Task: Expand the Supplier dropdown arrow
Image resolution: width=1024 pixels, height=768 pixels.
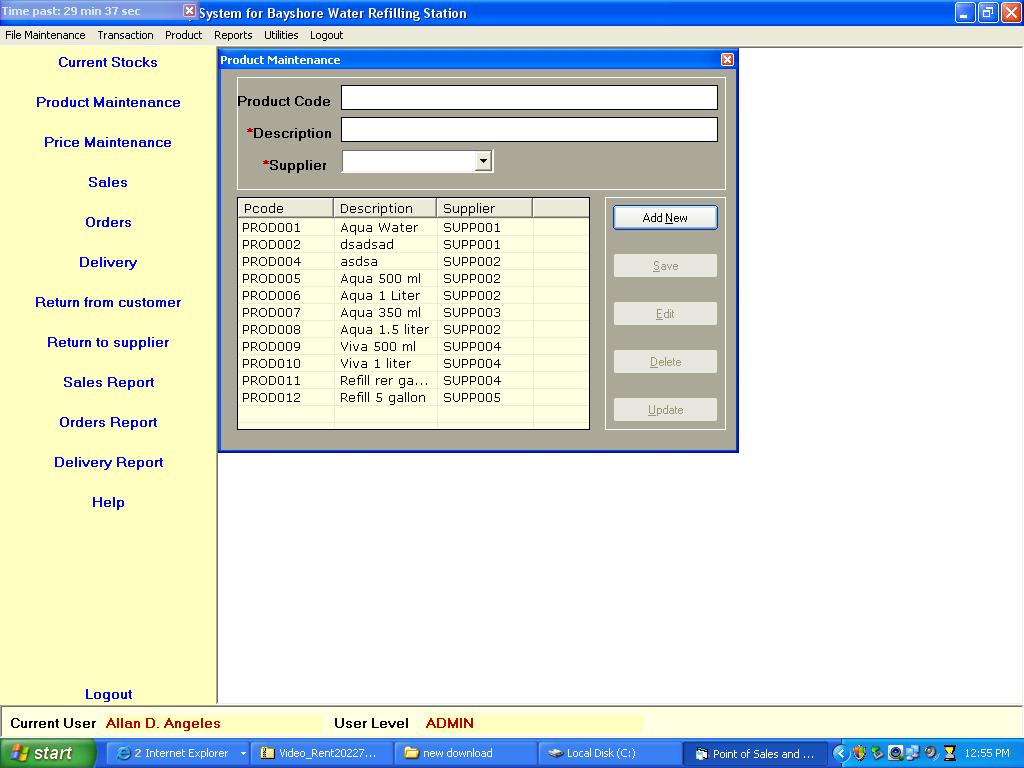Action: click(483, 161)
